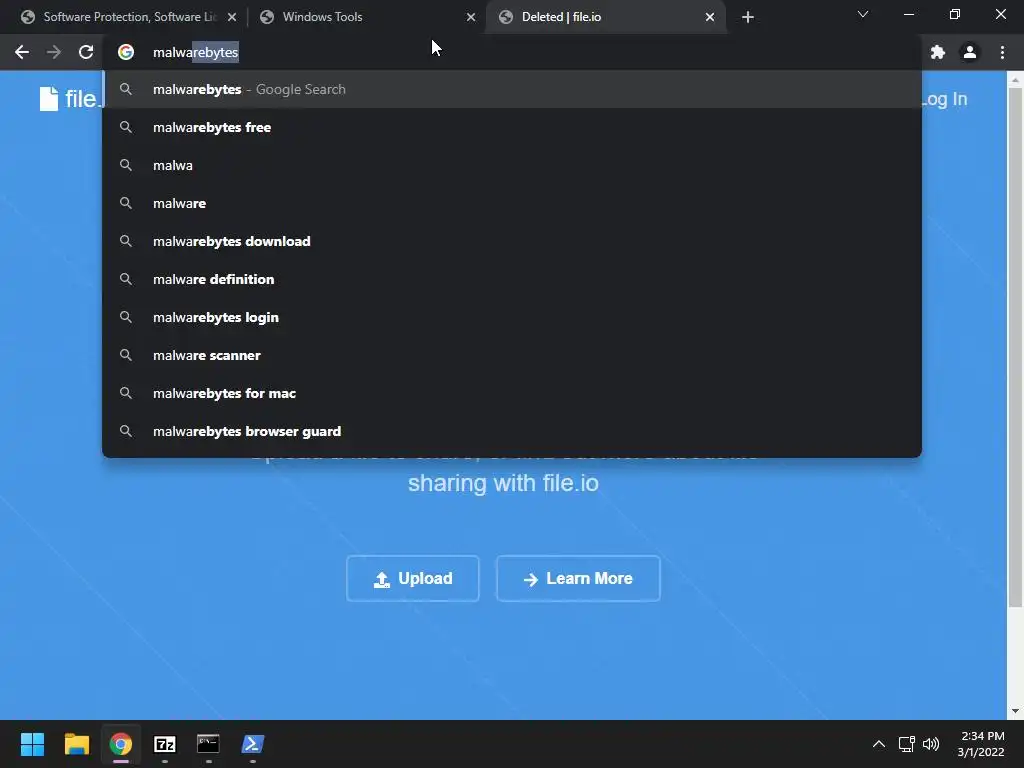Click the Upload button

pyautogui.click(x=413, y=579)
